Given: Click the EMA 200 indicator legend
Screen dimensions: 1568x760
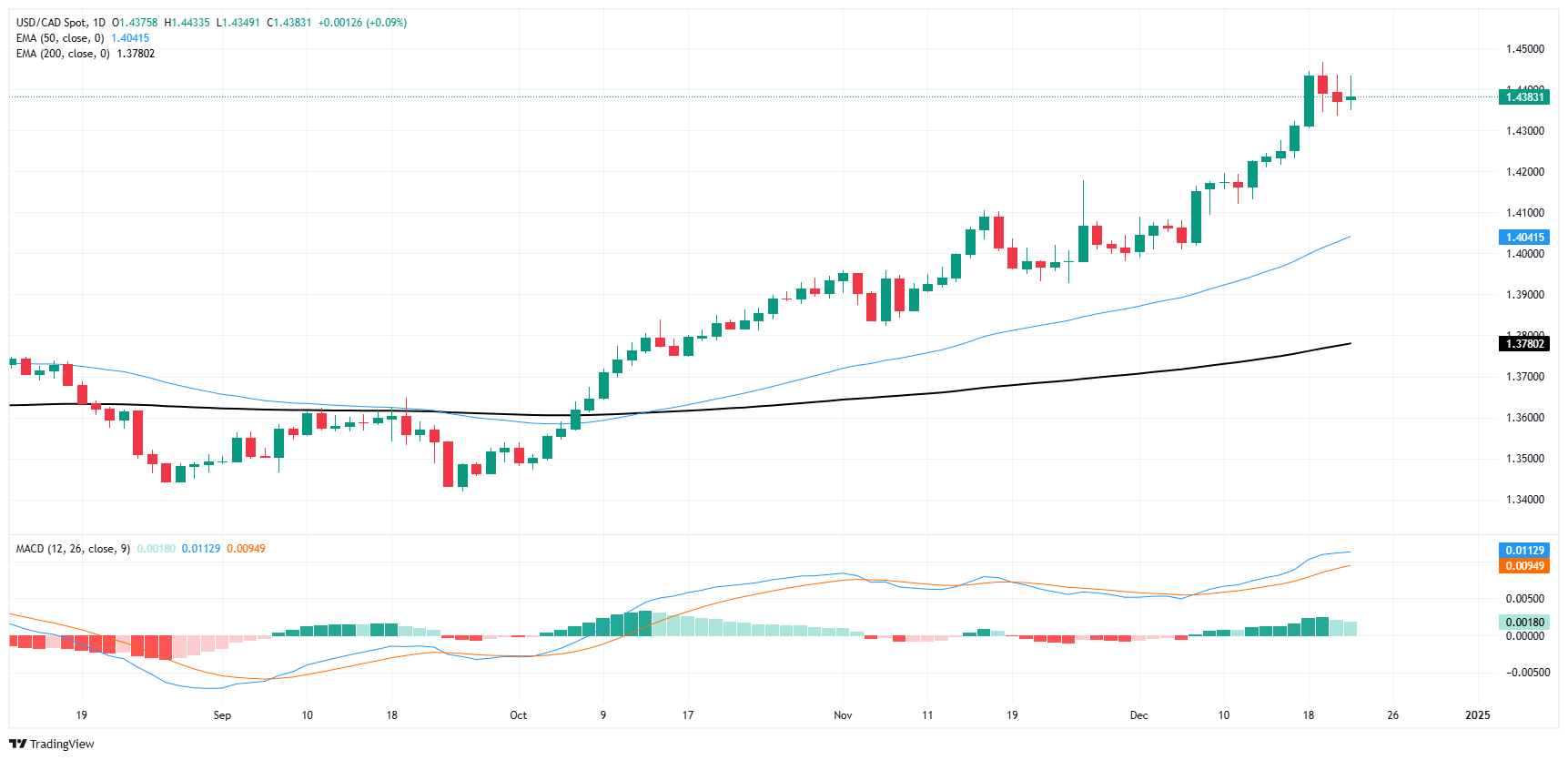Looking at the screenshot, I should point(63,54).
